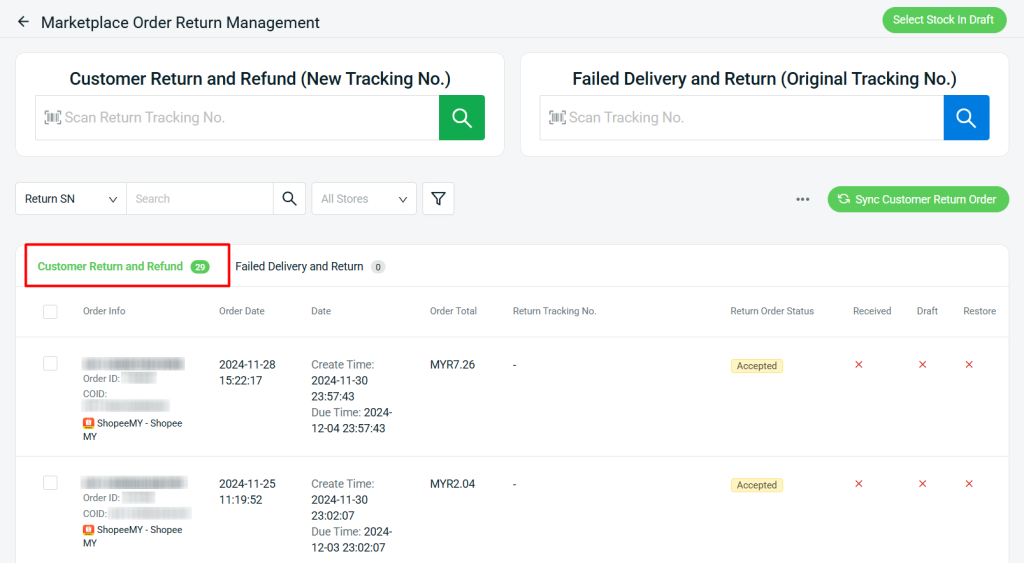Expand the Return SN dropdown
1024x563 pixels.
[x=71, y=199]
